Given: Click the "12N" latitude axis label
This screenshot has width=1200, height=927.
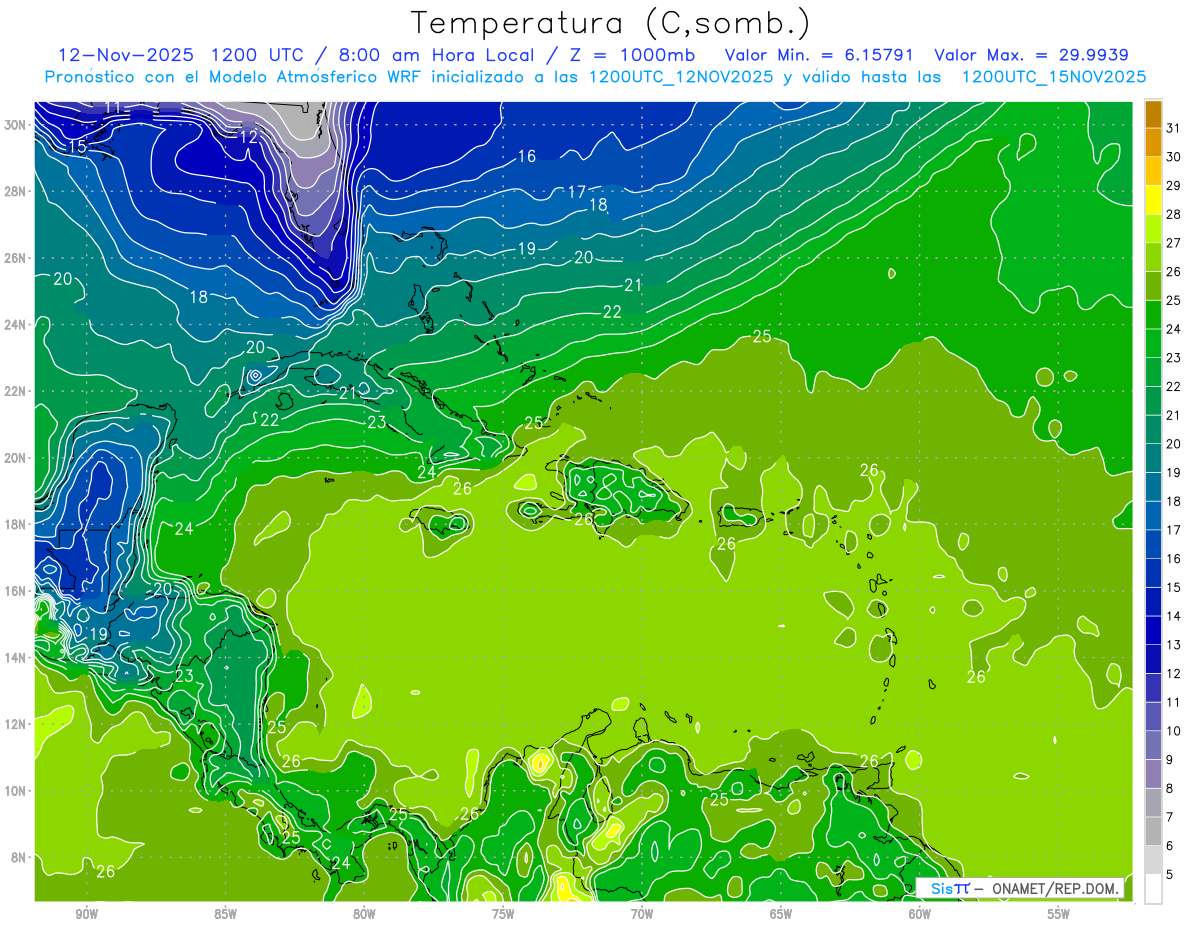Looking at the screenshot, I should [15, 724].
